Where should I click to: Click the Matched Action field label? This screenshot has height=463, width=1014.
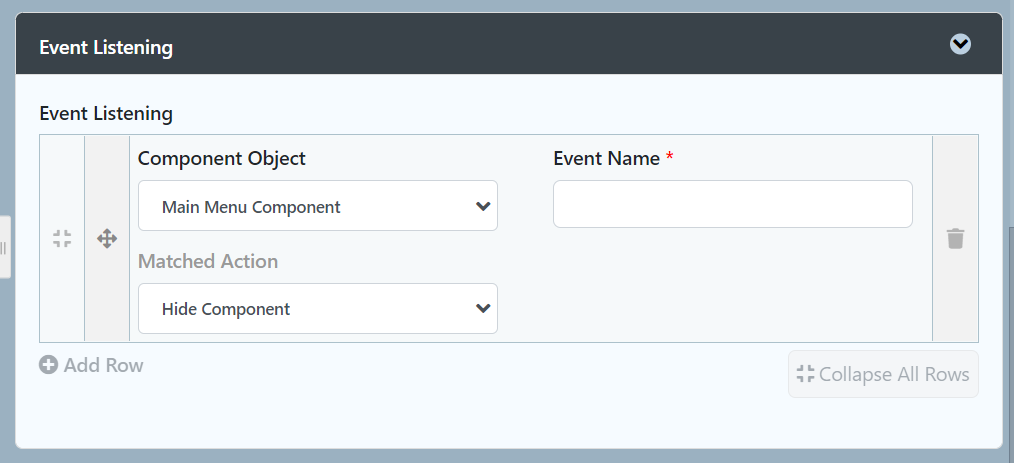click(208, 261)
